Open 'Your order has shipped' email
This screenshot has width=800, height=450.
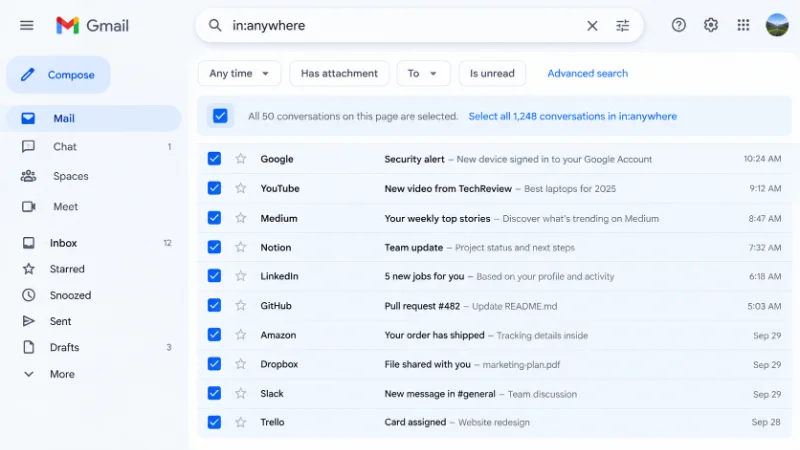coord(434,335)
